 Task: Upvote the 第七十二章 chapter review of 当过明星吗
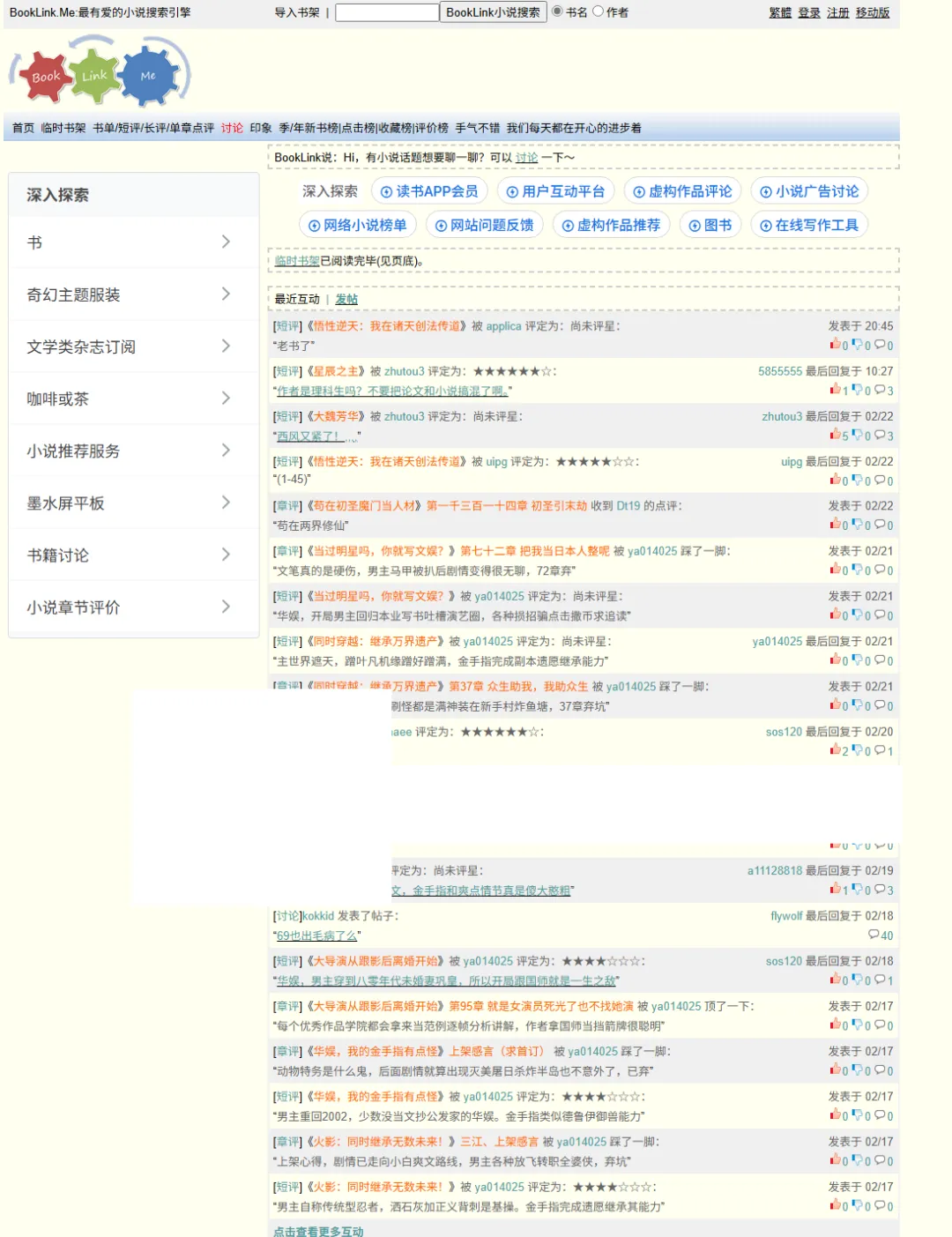click(x=835, y=570)
